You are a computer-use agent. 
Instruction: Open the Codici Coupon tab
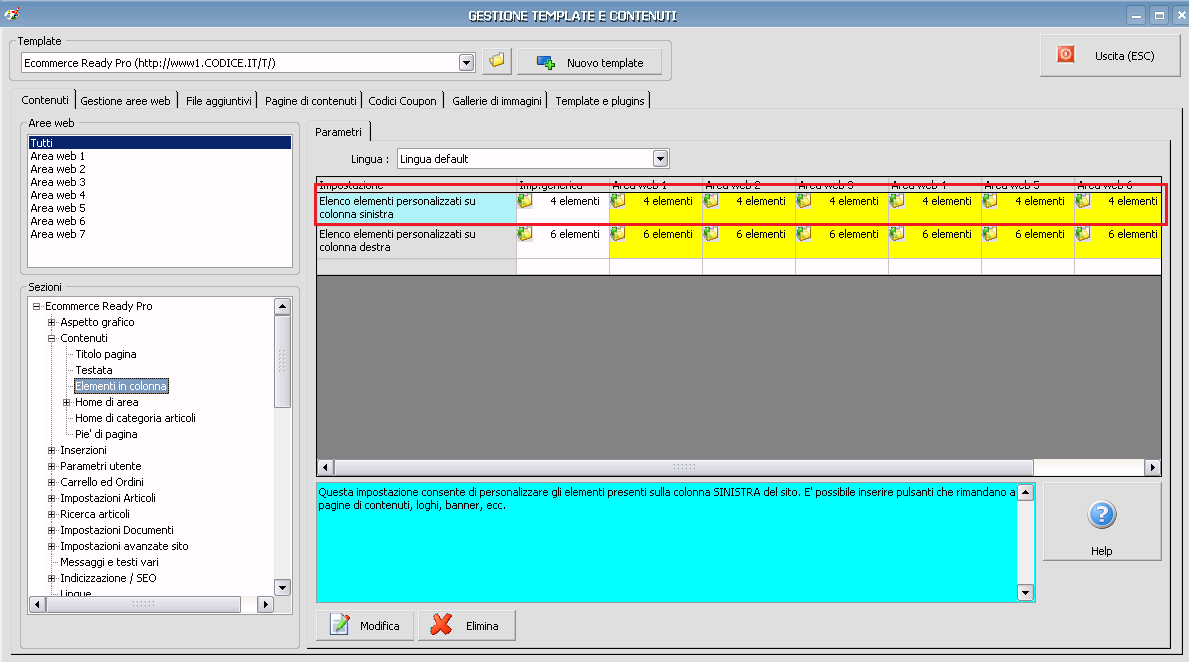pos(402,101)
